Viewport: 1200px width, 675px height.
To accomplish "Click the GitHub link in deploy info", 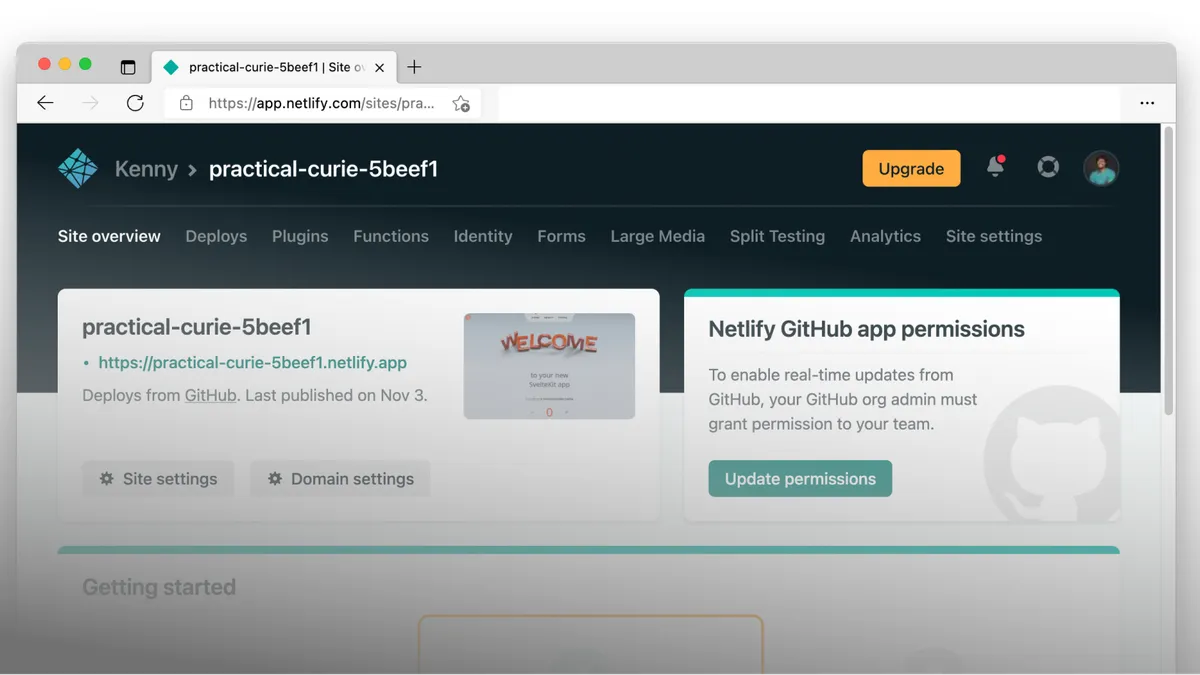I will (x=210, y=395).
